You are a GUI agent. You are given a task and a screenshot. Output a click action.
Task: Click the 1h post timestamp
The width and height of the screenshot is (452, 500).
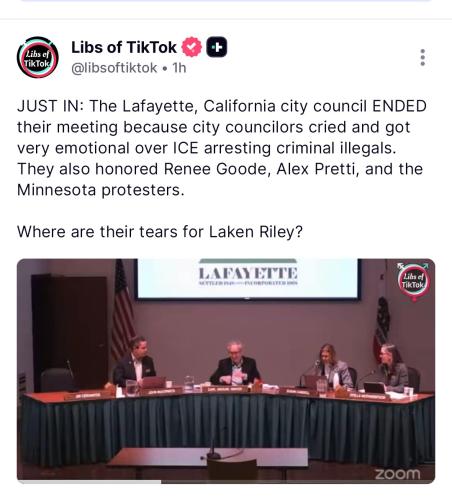[179, 68]
